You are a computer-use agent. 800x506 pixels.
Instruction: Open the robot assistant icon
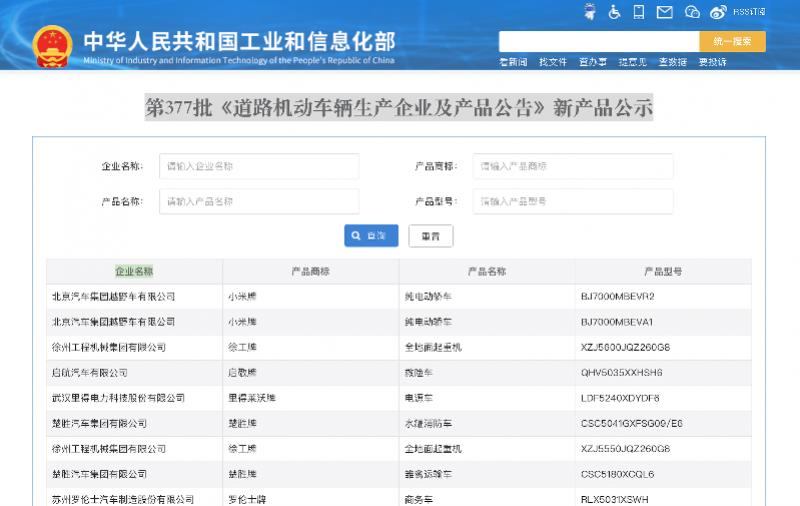pos(590,11)
